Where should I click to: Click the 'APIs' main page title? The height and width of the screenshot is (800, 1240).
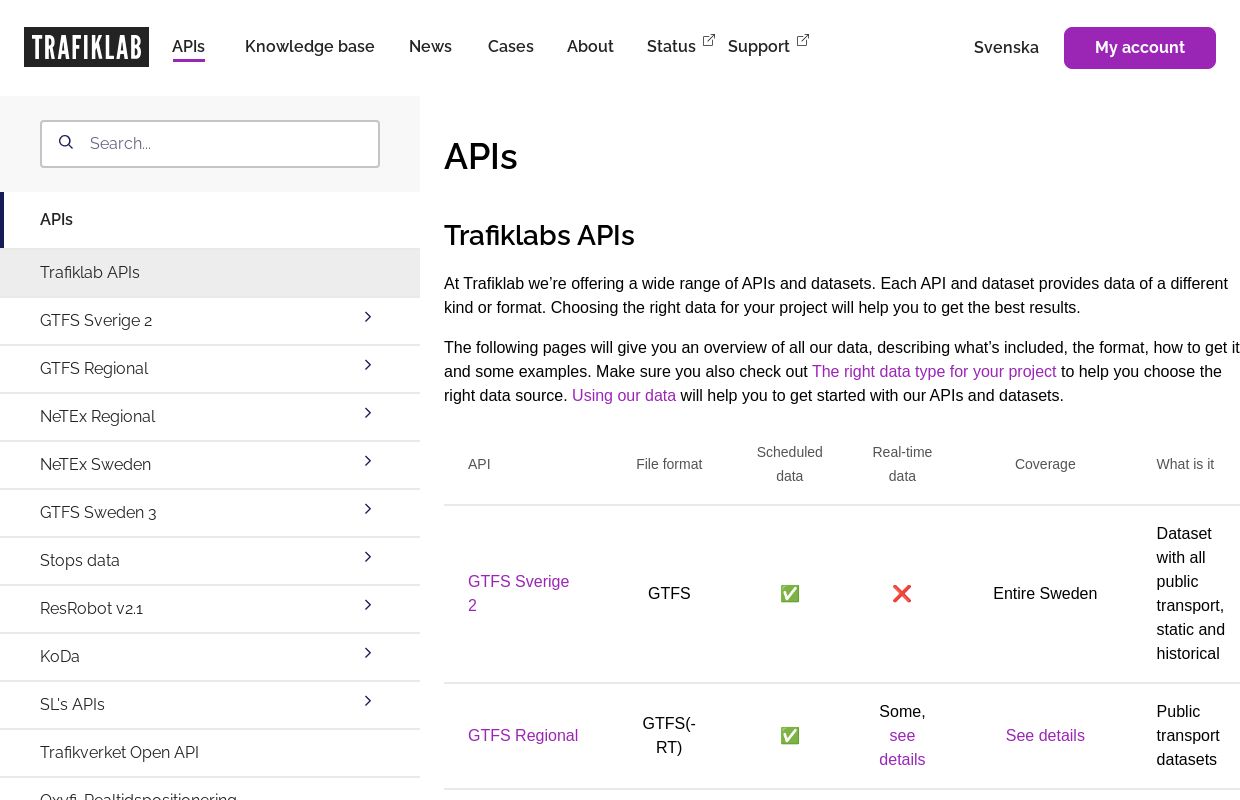[481, 157]
